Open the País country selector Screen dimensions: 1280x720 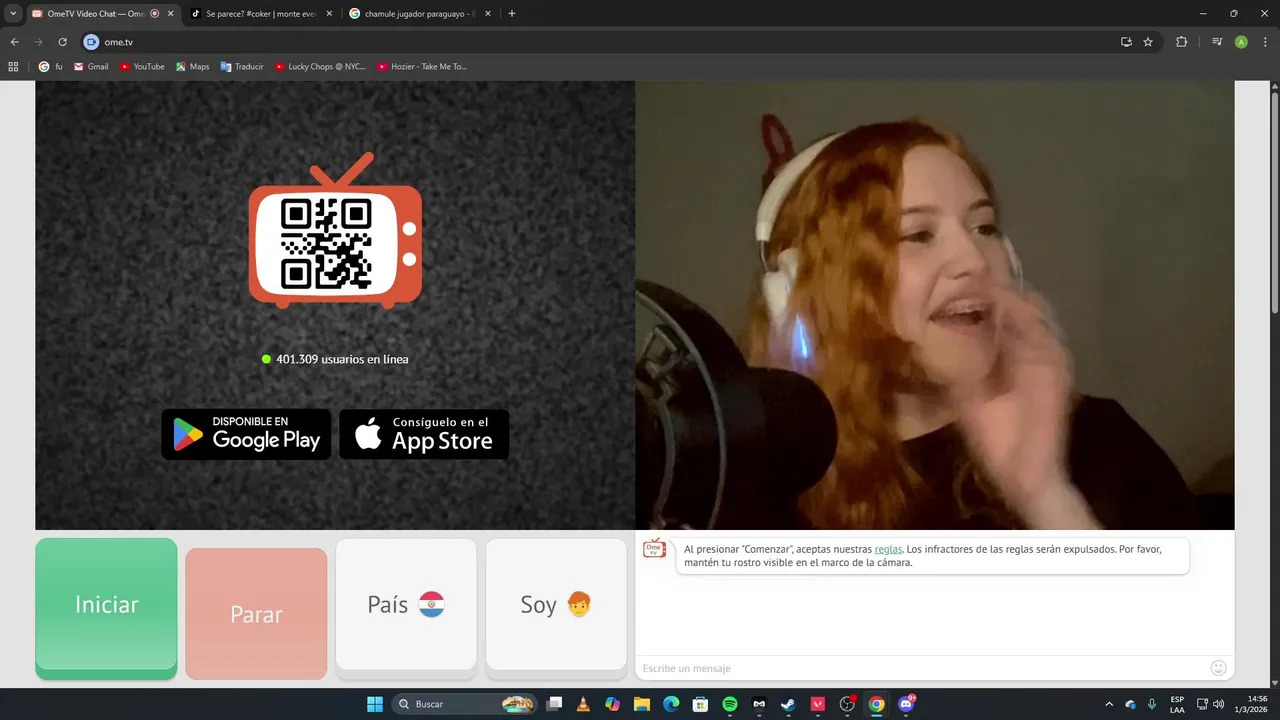(x=406, y=604)
